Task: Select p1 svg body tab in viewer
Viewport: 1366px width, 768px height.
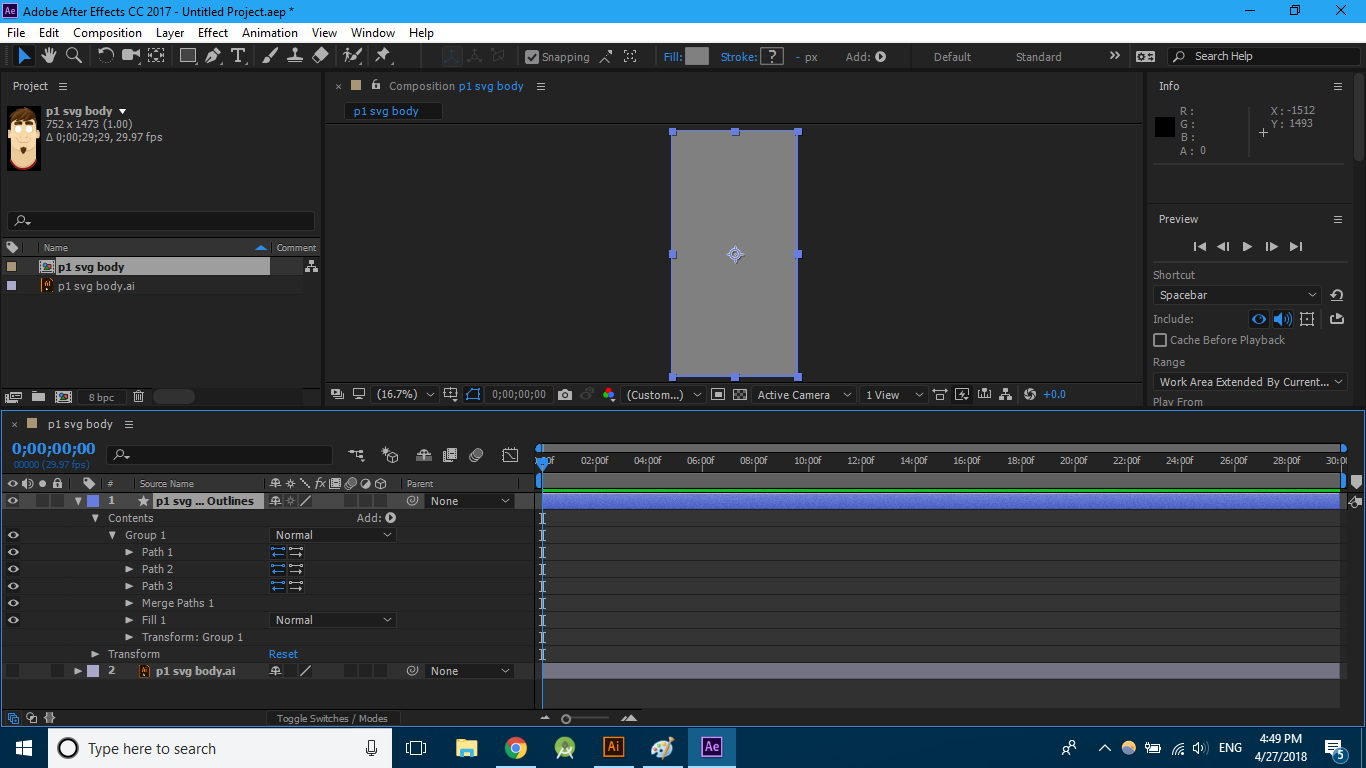Action: (x=392, y=111)
